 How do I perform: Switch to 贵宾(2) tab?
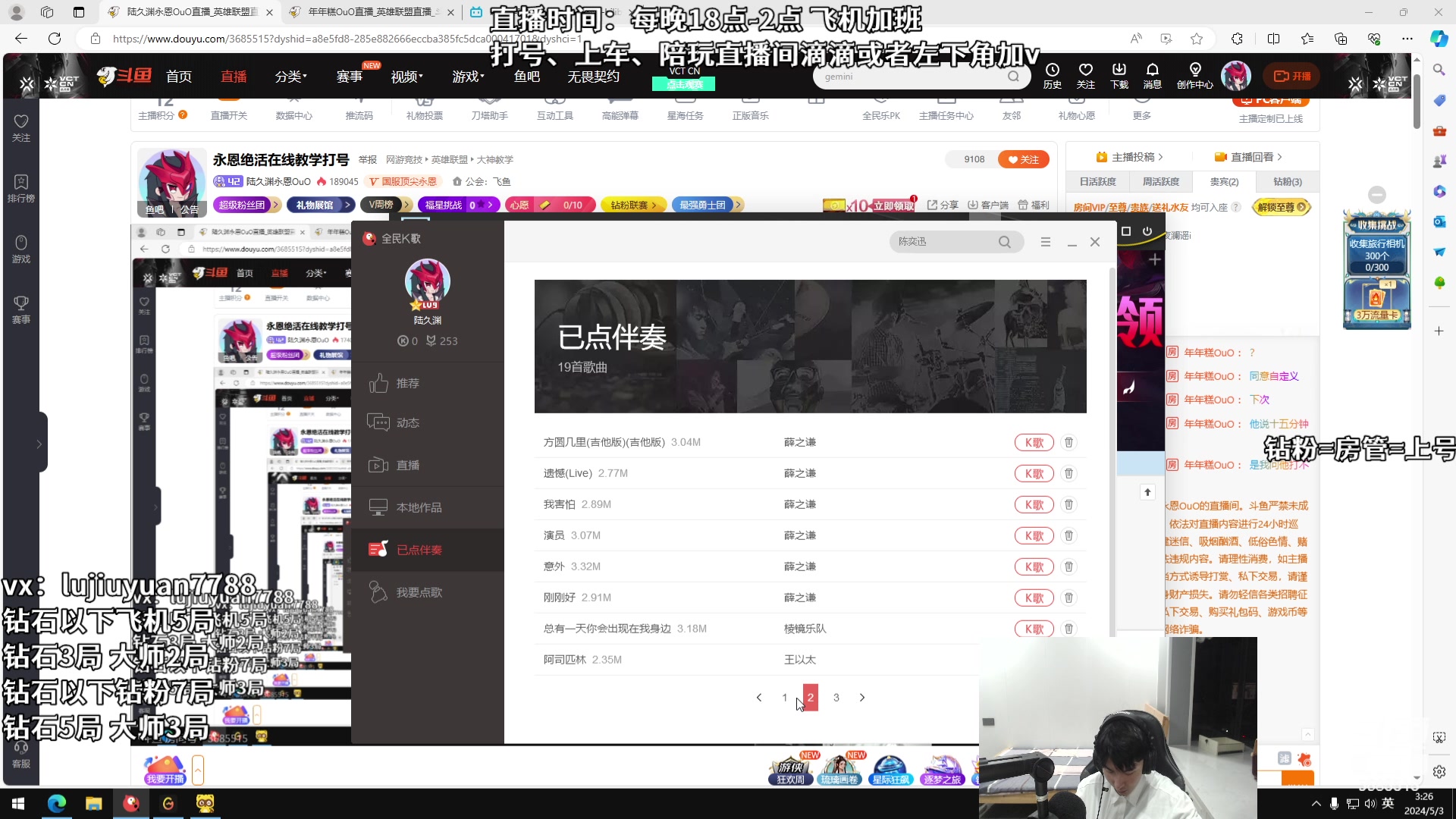coord(1224,182)
